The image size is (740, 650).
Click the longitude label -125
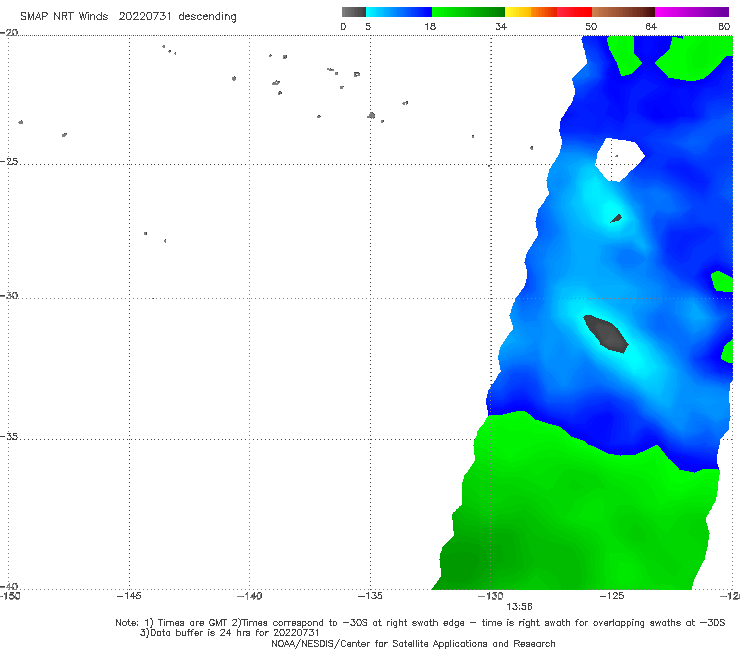pyautogui.click(x=612, y=596)
